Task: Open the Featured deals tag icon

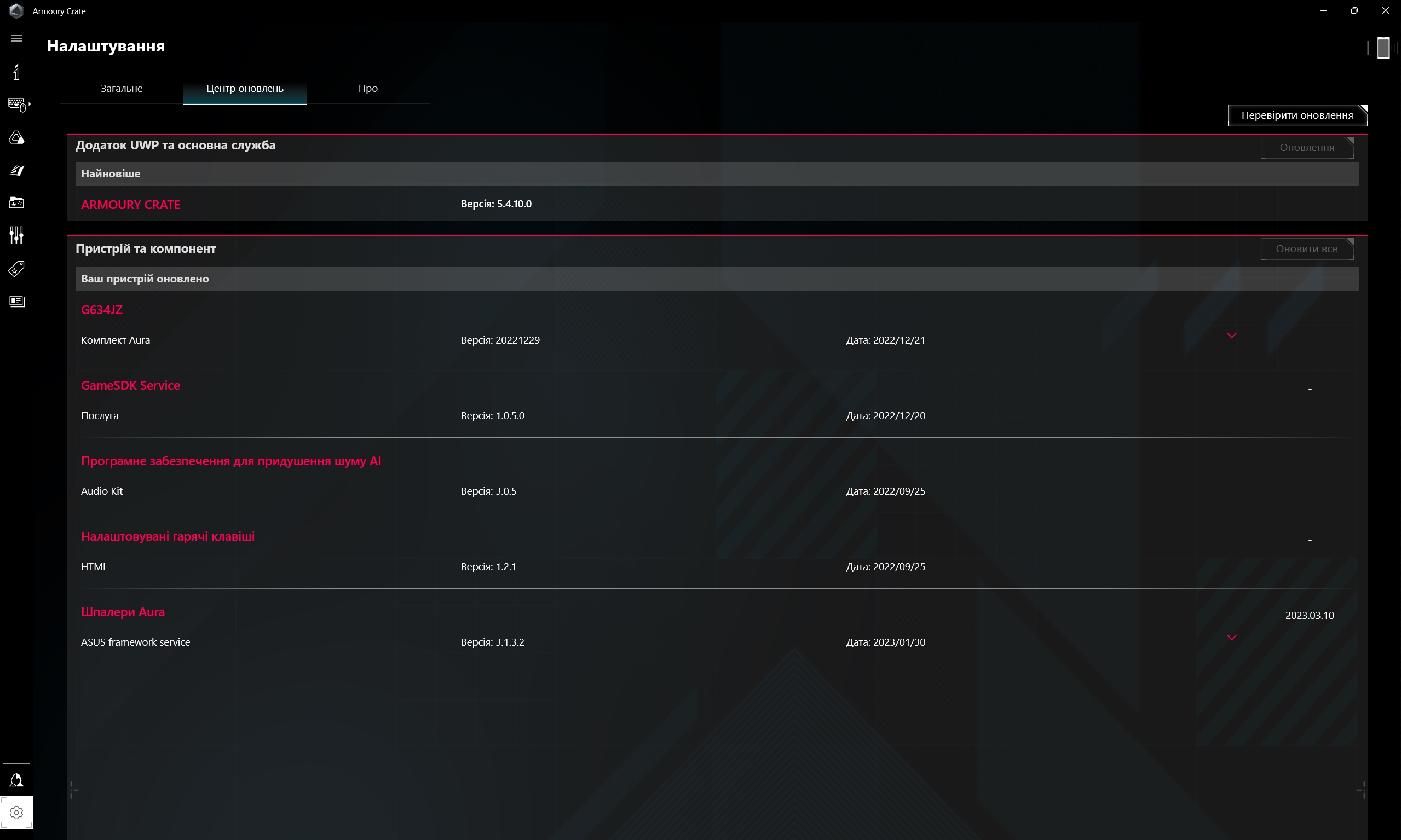Action: [x=16, y=268]
